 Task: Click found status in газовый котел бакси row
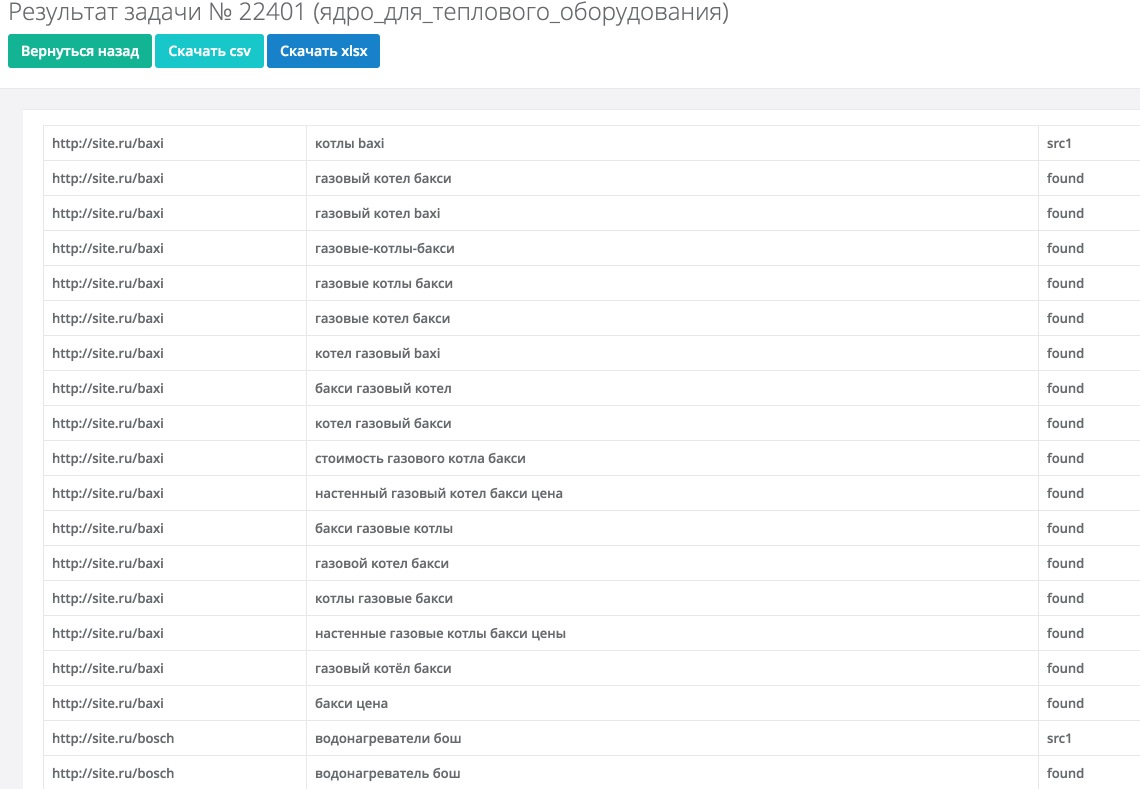(x=1065, y=178)
